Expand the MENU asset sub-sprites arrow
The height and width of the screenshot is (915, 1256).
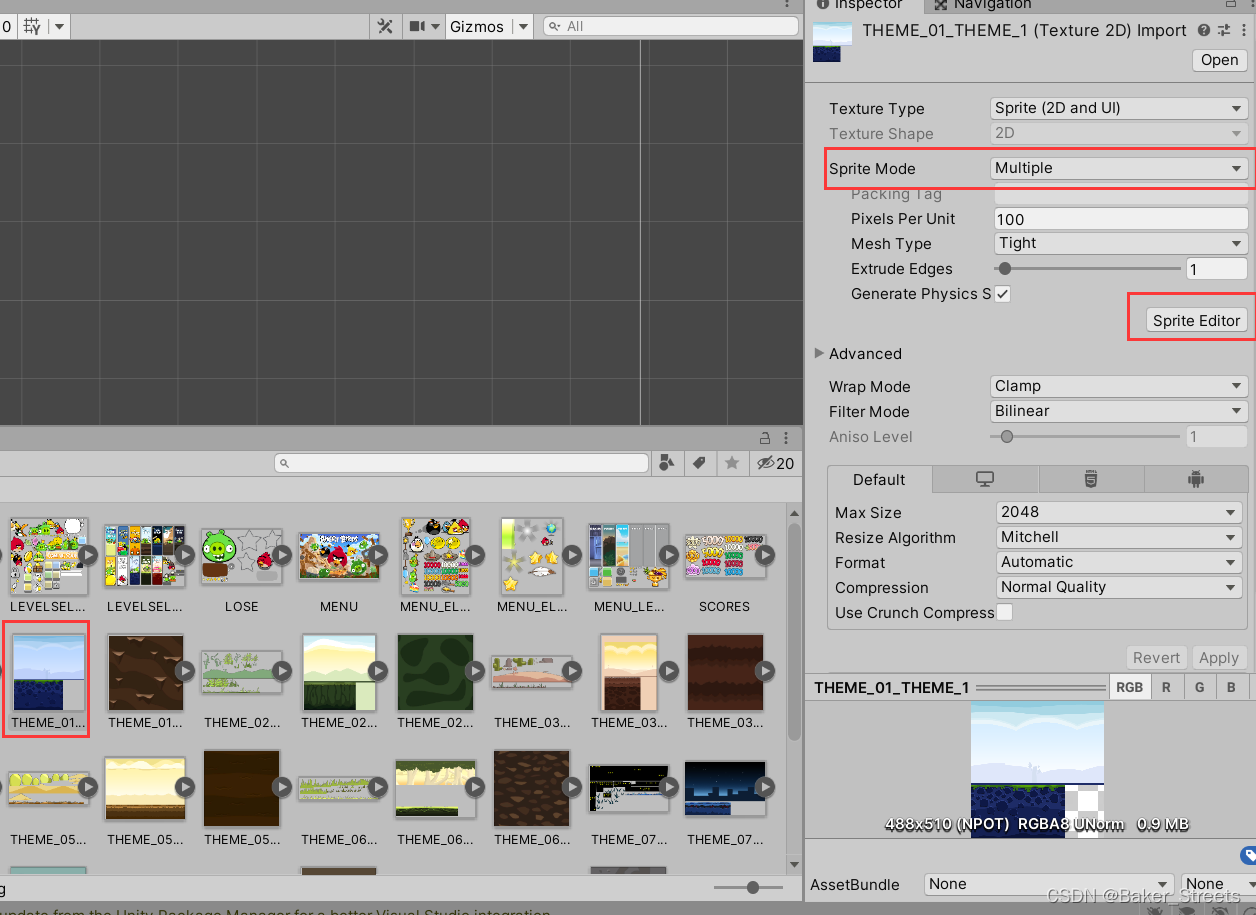point(377,554)
